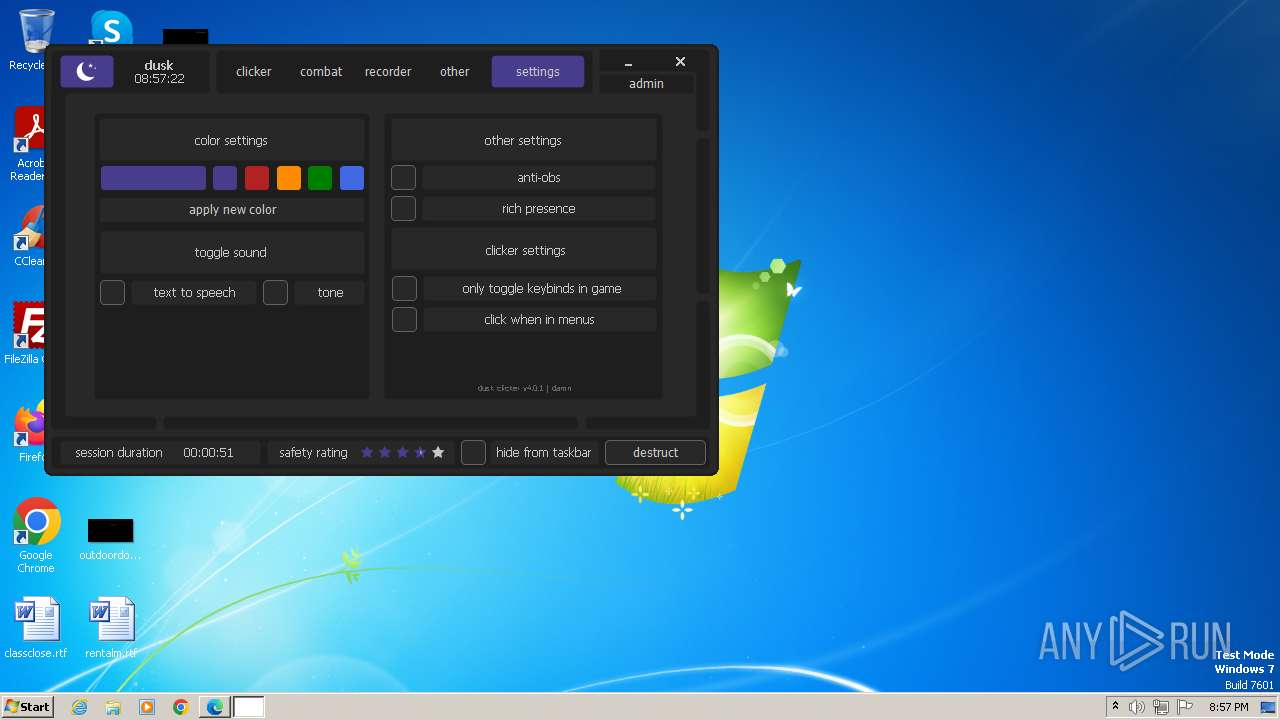This screenshot has width=1280, height=720.
Task: Enable only toggle keybinds in game
Action: point(405,289)
